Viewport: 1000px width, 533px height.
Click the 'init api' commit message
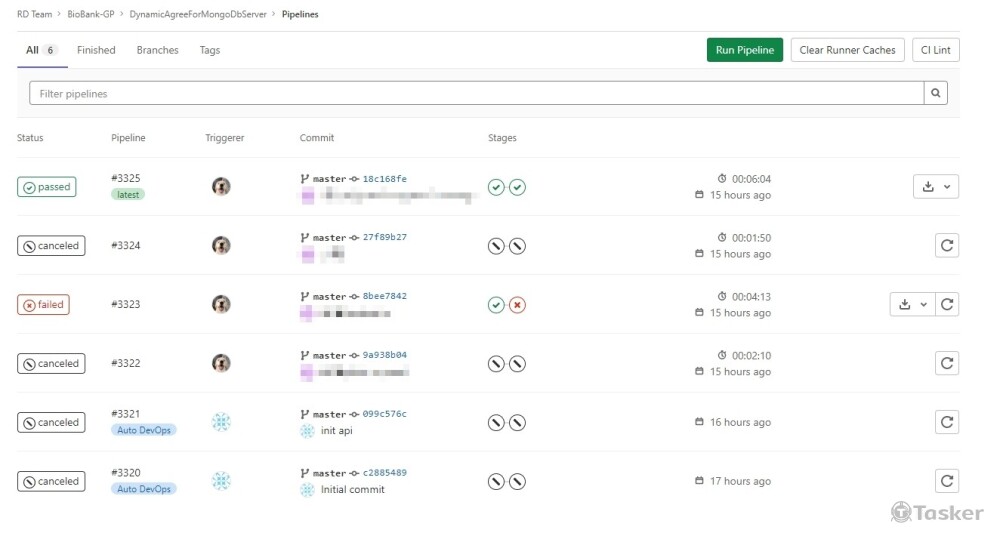[x=337, y=430]
